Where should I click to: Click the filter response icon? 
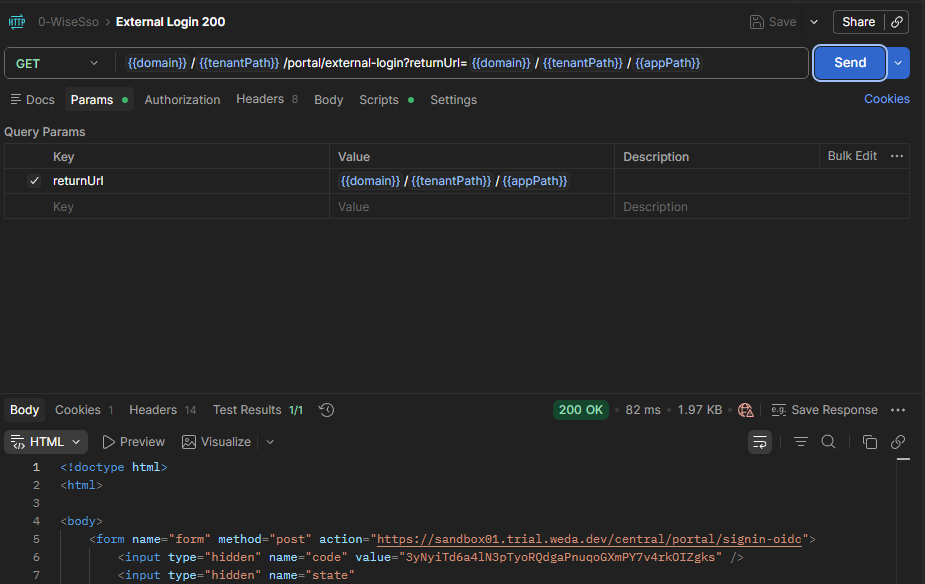click(801, 442)
